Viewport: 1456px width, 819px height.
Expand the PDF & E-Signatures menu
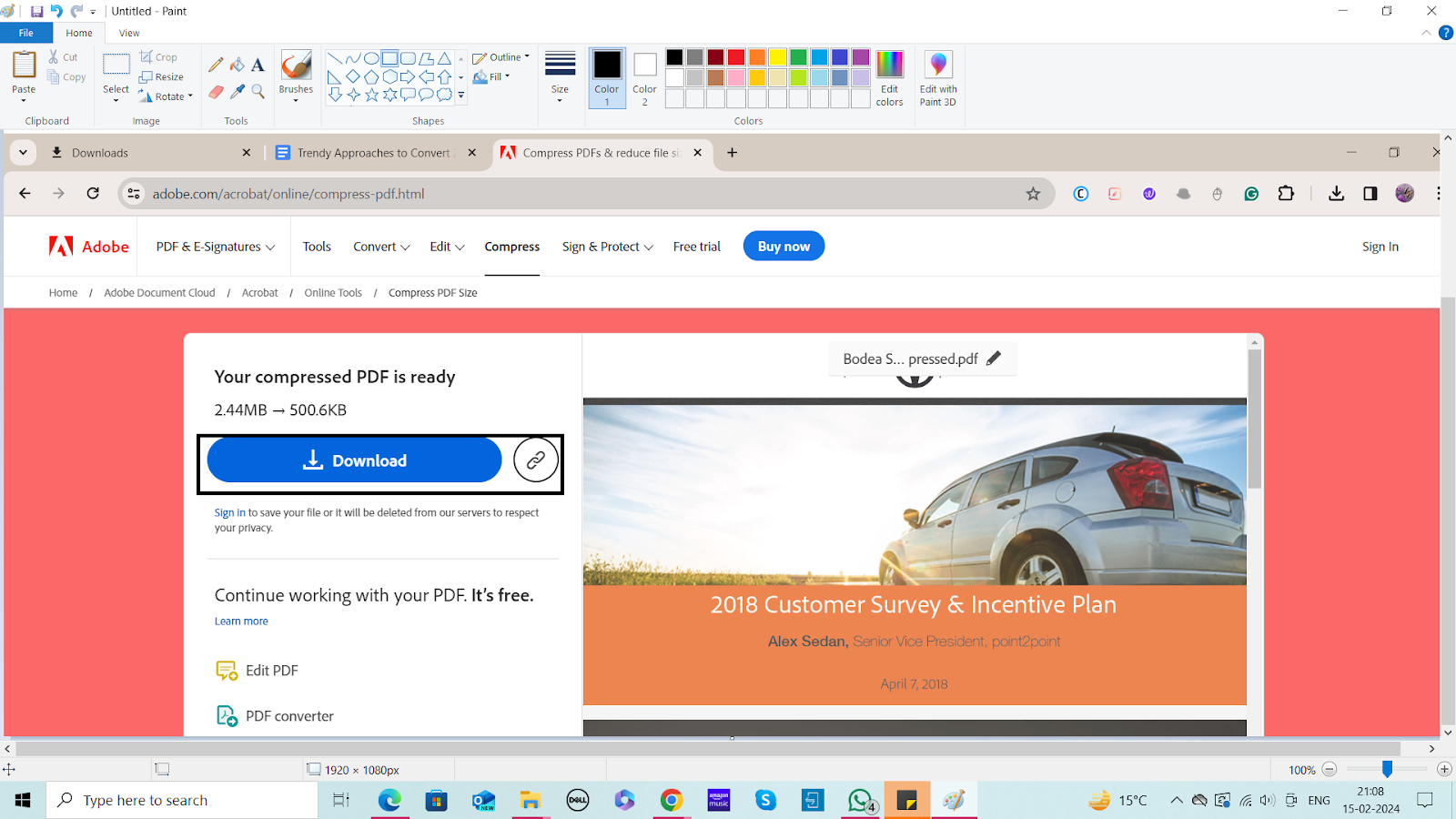tap(216, 247)
